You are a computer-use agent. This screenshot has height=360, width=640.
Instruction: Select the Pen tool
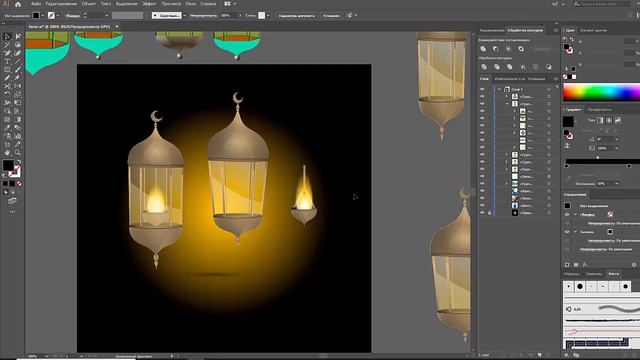pos(7,53)
